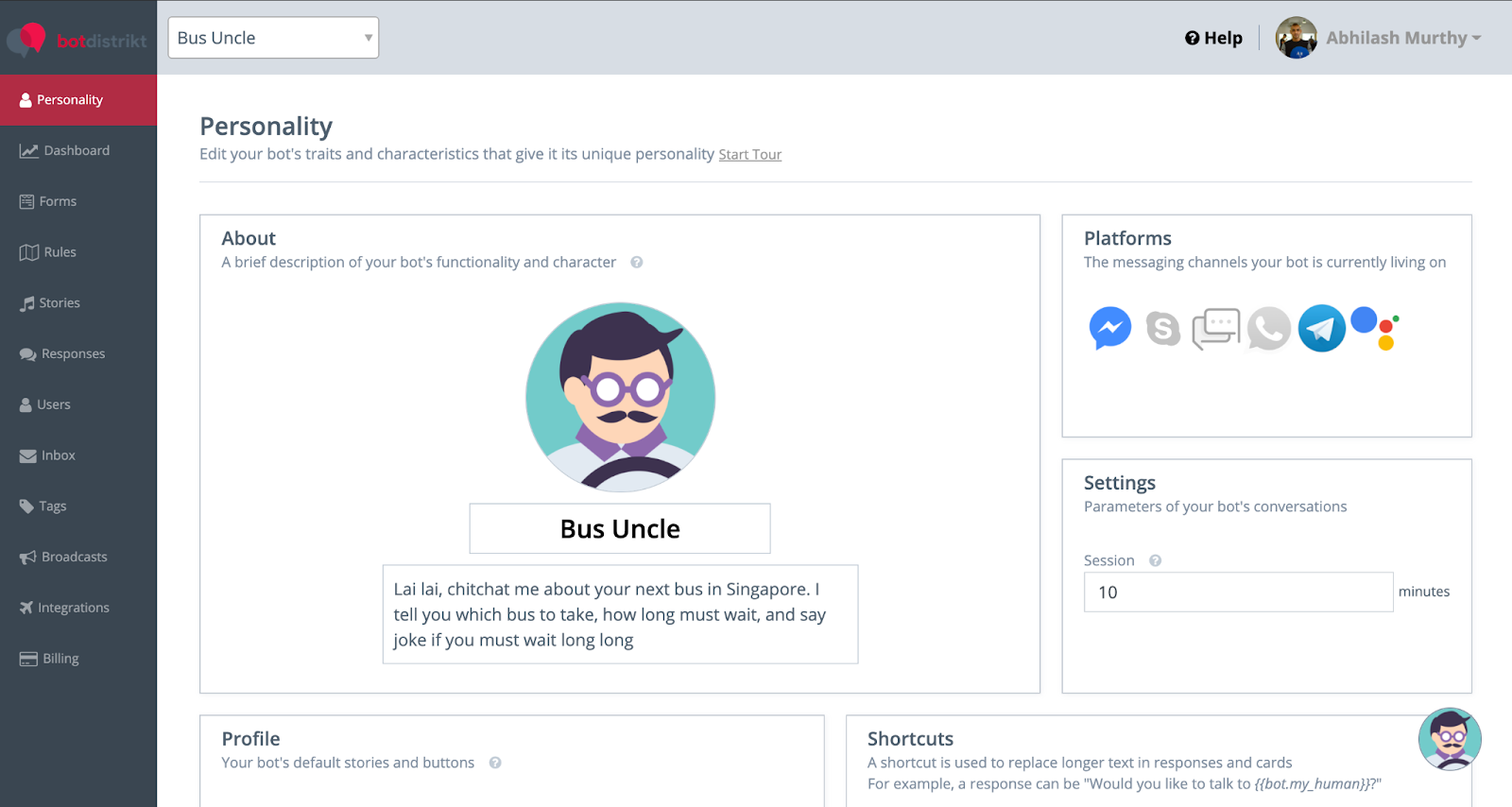Click the Start Tour link
The height and width of the screenshot is (807, 1512).
tap(750, 155)
